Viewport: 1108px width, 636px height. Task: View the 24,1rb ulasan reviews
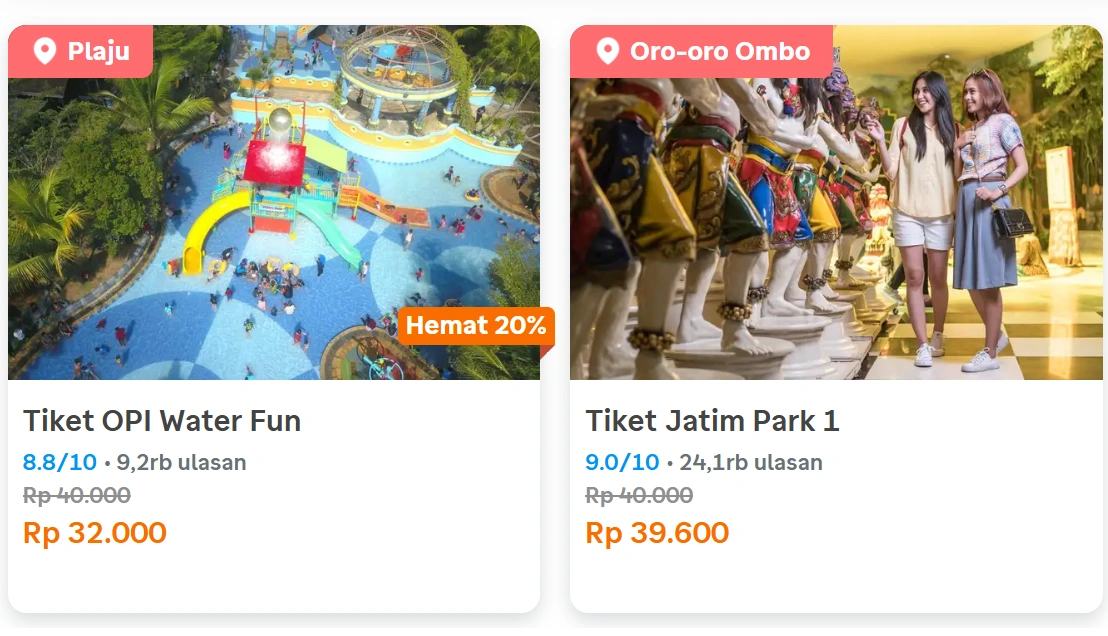tap(750, 462)
